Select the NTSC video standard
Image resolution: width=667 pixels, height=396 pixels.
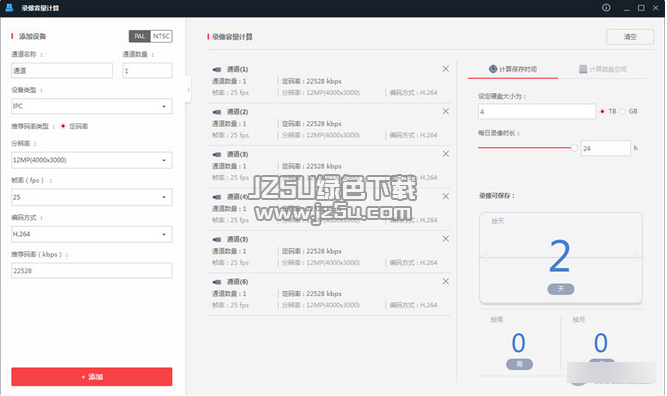tap(161, 36)
